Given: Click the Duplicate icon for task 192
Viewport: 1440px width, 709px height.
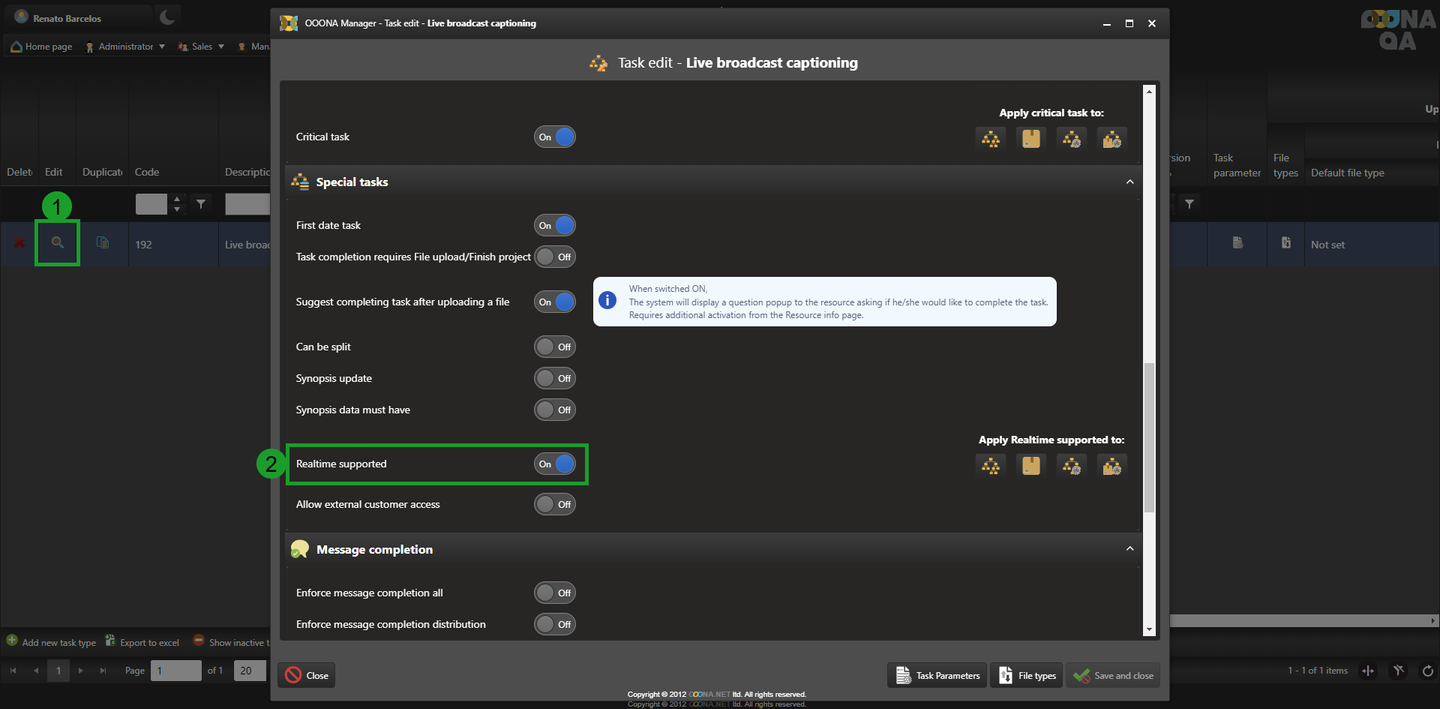Looking at the screenshot, I should tap(102, 243).
